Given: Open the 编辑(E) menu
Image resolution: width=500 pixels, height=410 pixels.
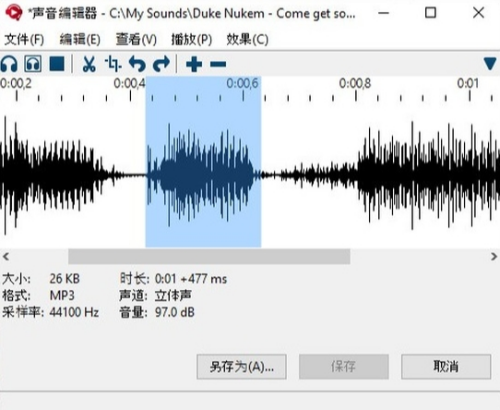Looking at the screenshot, I should (x=80, y=39).
